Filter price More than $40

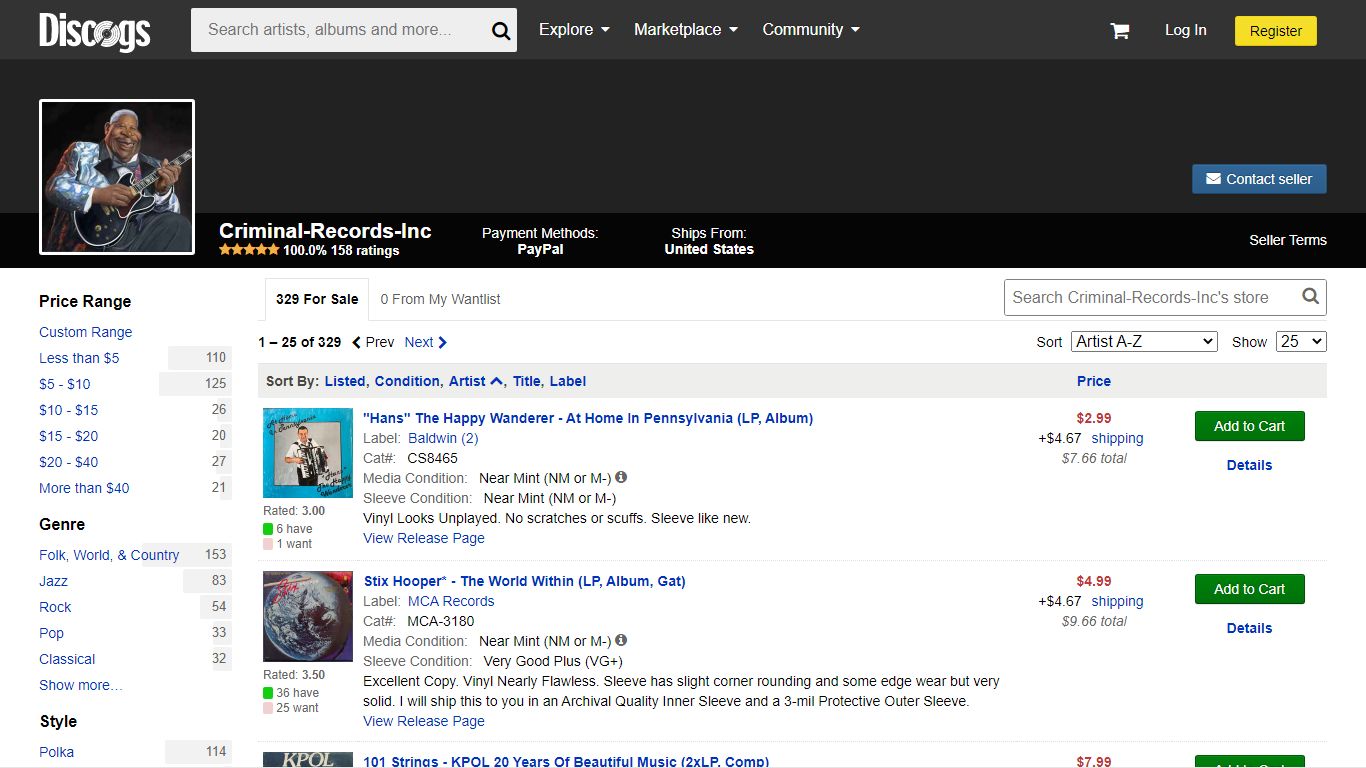coord(84,488)
